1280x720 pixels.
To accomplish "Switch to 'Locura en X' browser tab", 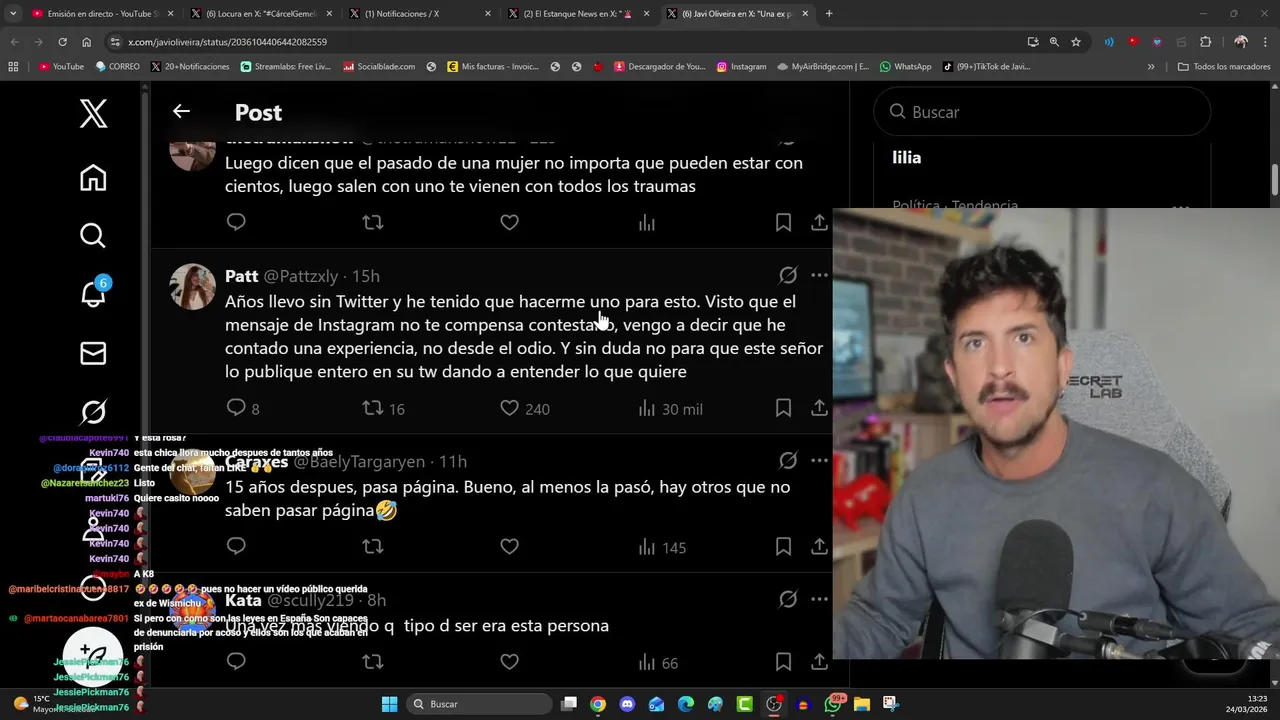I will point(260,14).
